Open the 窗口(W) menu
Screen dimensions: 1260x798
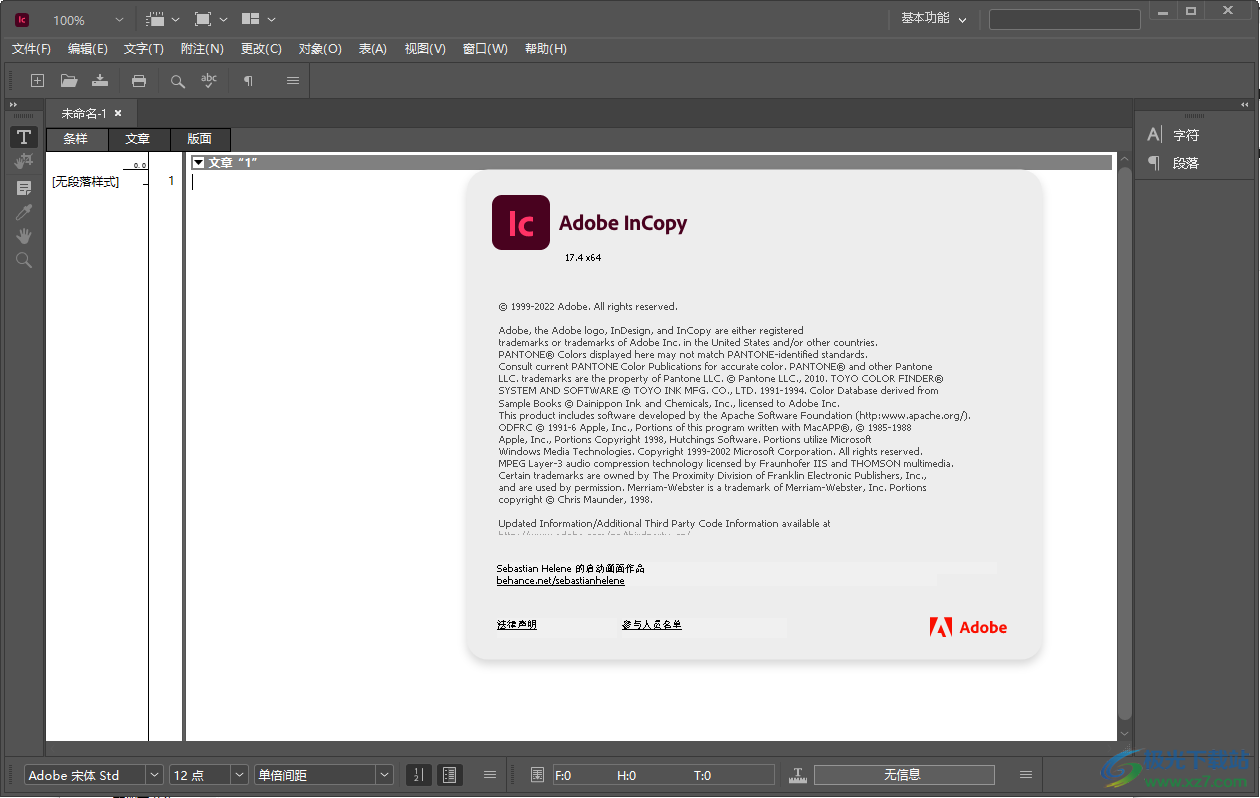click(485, 49)
